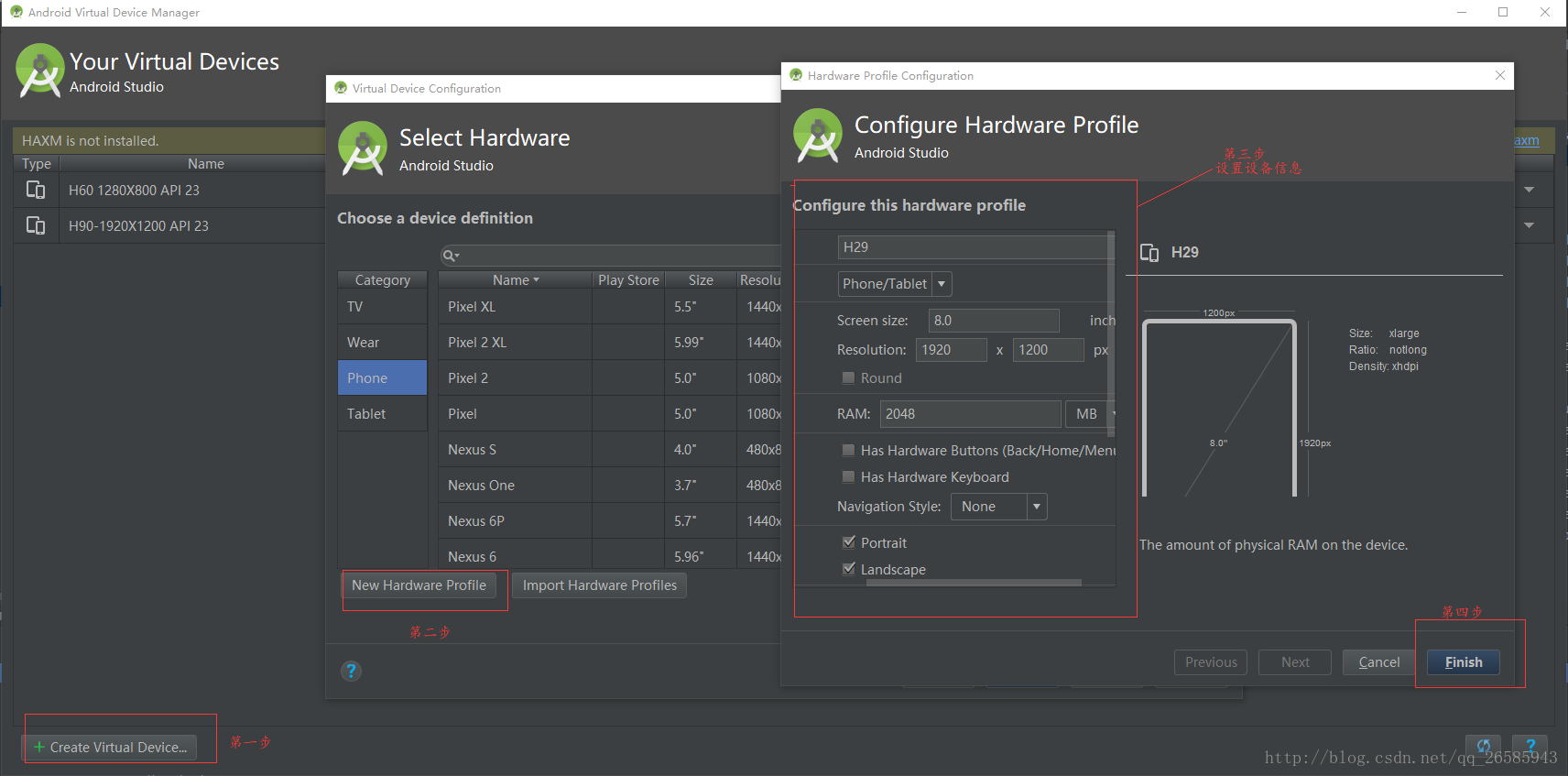The width and height of the screenshot is (1568, 776).
Task: Click the Next button
Action: (1295, 662)
